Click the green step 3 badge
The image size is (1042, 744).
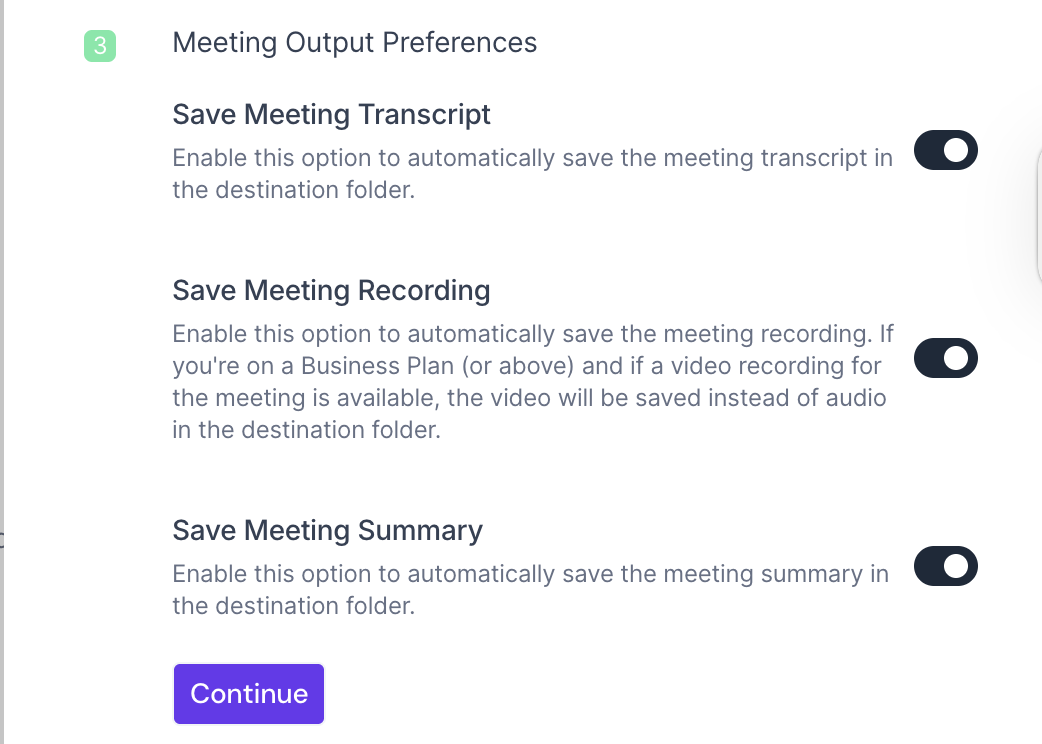[x=100, y=46]
